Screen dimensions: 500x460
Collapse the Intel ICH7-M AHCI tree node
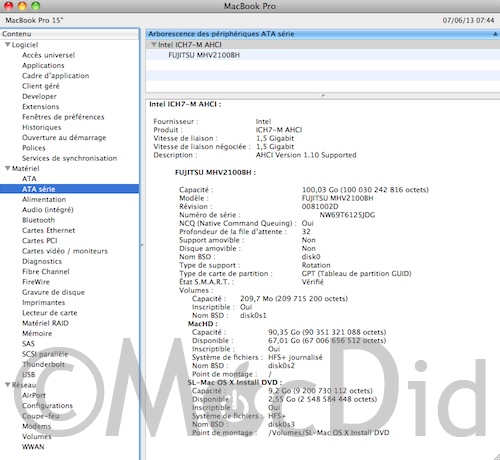click(153, 44)
